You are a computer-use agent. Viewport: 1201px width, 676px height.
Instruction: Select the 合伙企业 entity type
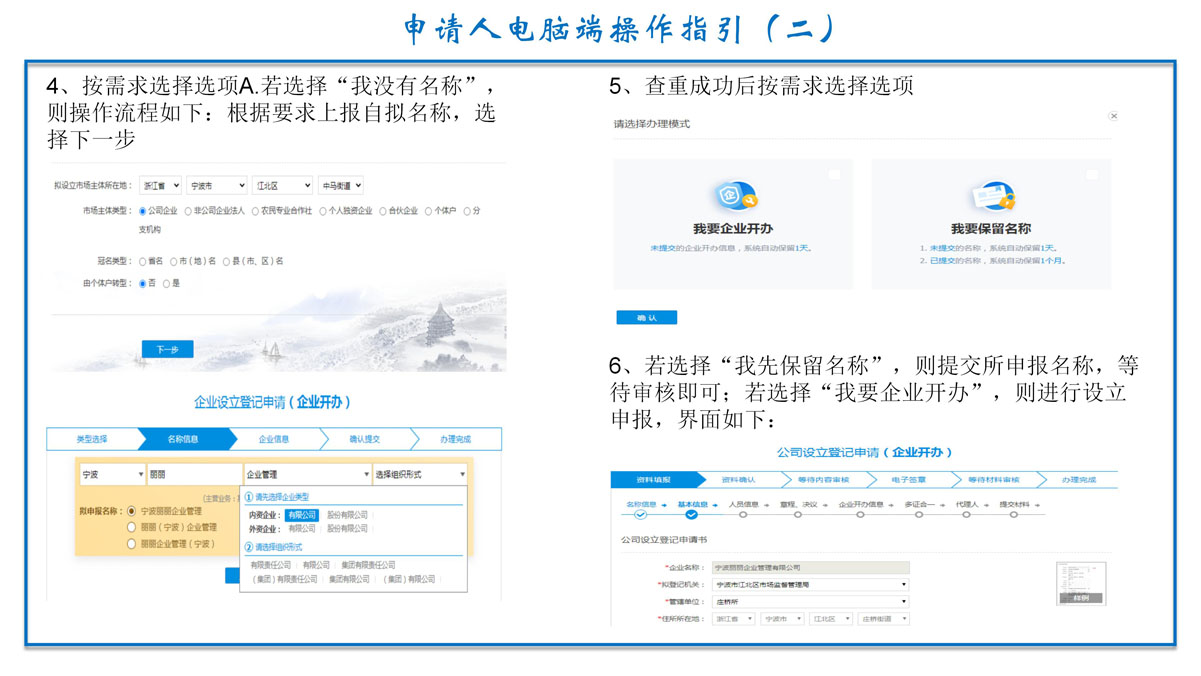click(383, 211)
